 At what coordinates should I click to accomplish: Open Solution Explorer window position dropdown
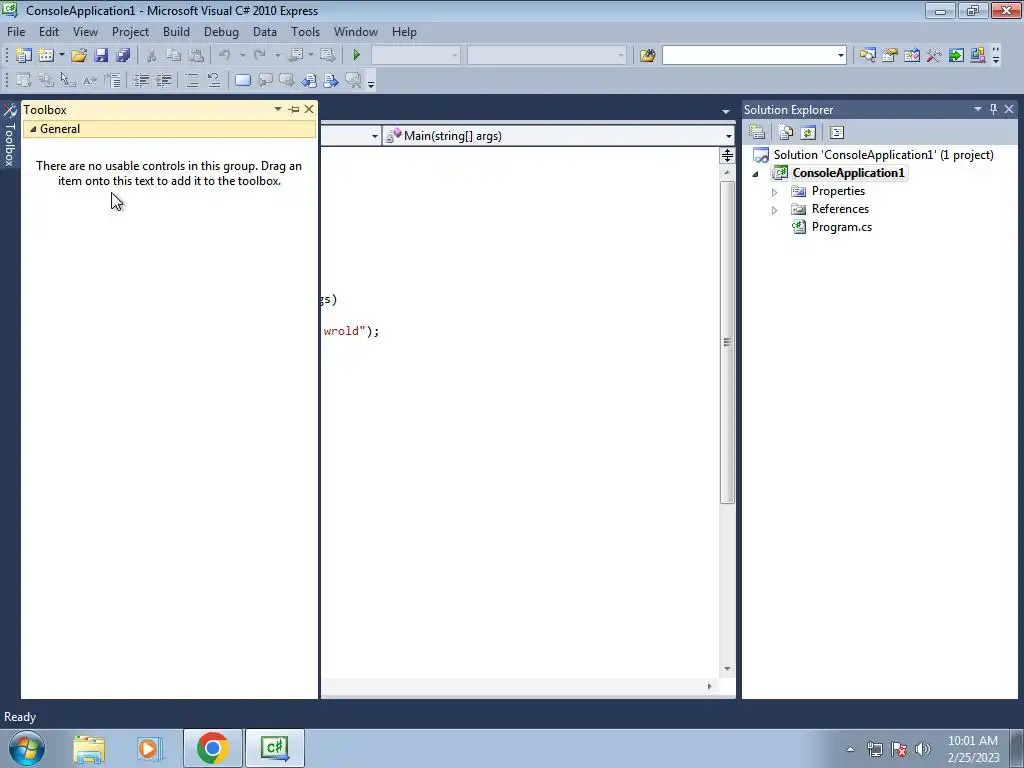pos(978,109)
